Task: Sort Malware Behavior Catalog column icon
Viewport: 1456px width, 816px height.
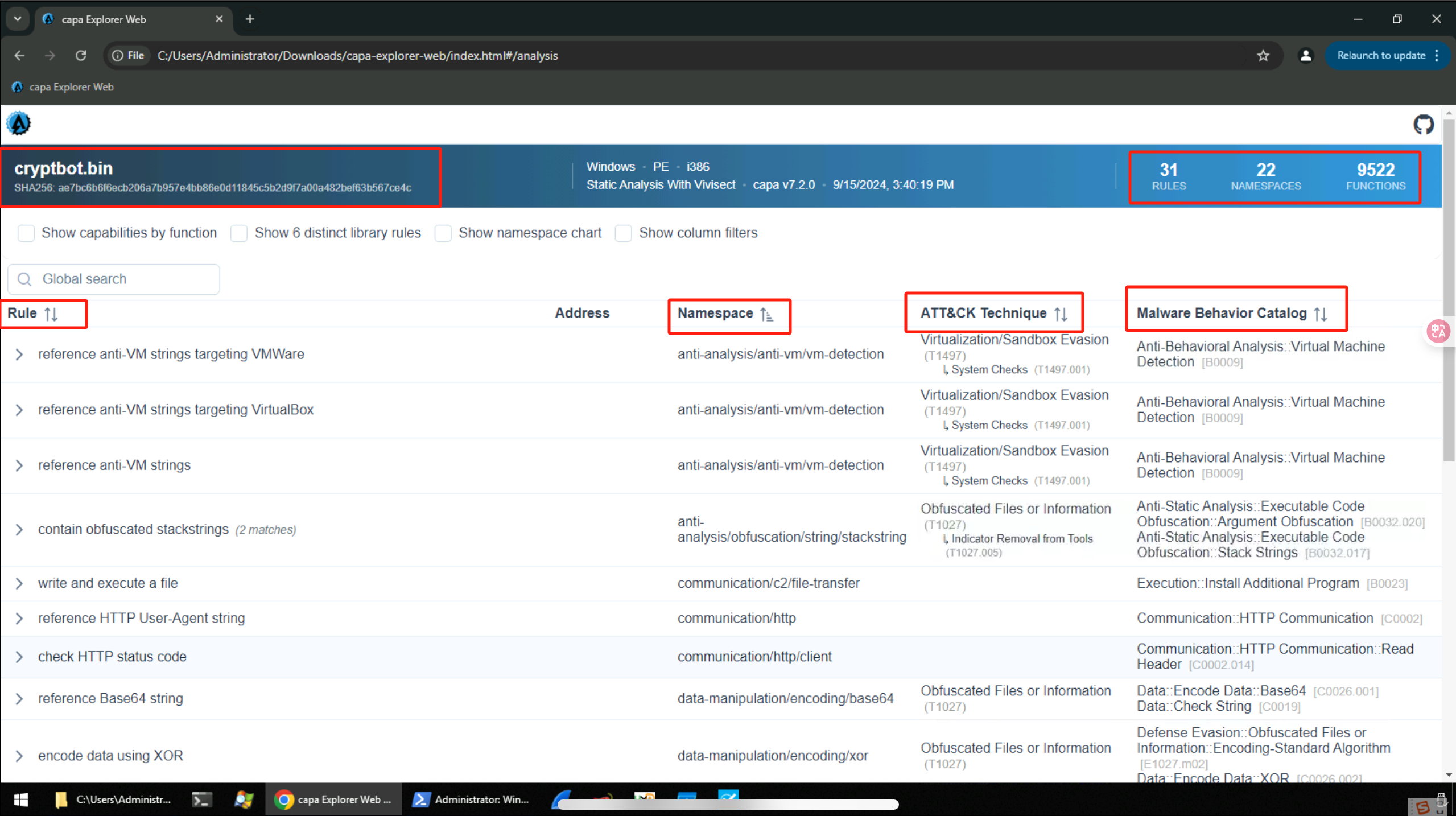Action: click(x=1321, y=314)
